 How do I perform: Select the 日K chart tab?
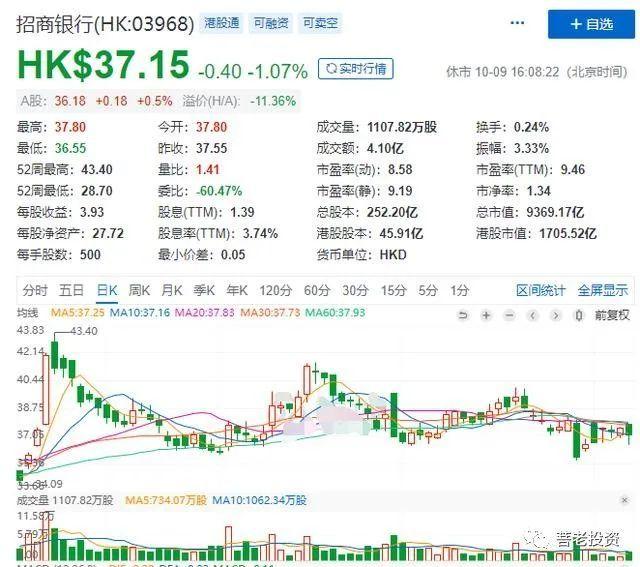[x=107, y=291]
